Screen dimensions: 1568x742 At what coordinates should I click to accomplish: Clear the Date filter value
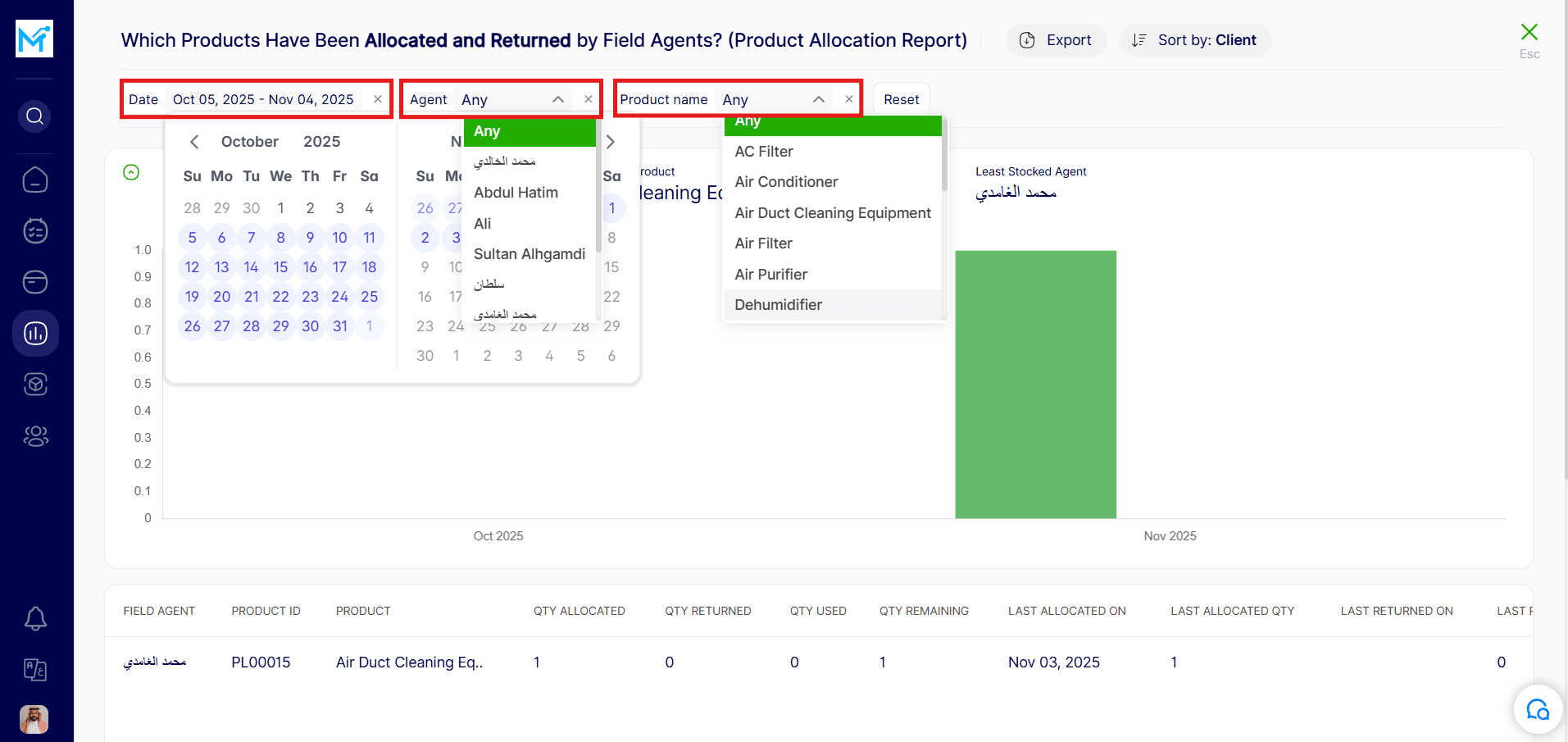click(x=378, y=99)
